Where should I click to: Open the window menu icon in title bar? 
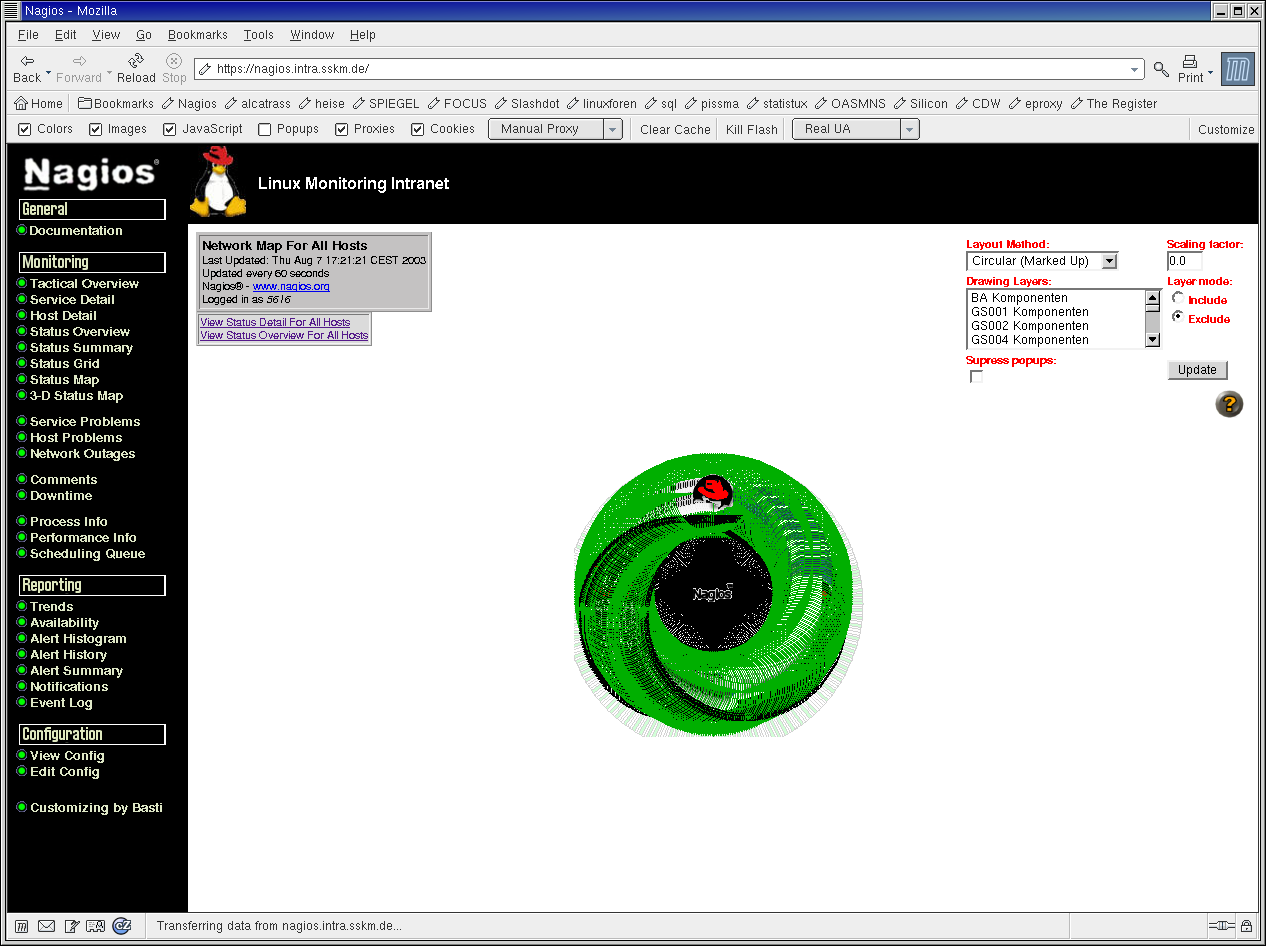pyautogui.click(x=12, y=11)
